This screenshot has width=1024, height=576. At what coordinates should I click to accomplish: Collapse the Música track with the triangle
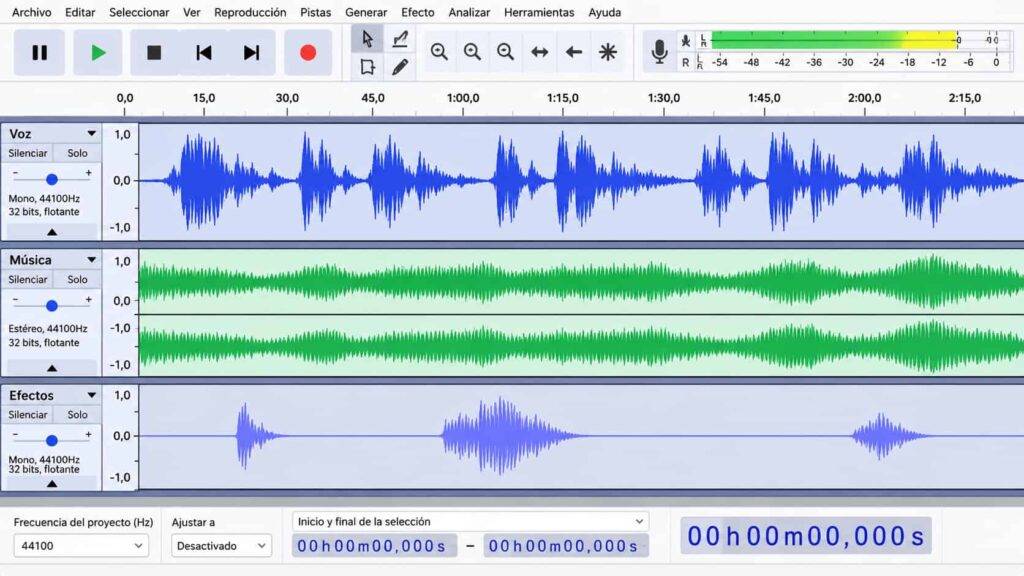[52, 368]
